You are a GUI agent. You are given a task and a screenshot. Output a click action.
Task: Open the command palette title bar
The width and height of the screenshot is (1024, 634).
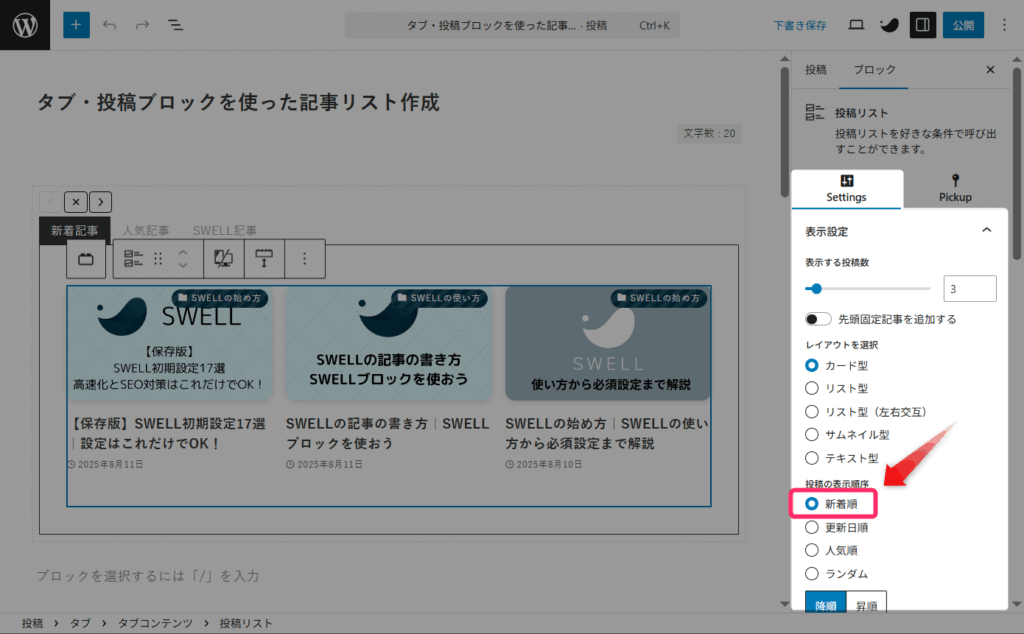pyautogui.click(x=512, y=25)
